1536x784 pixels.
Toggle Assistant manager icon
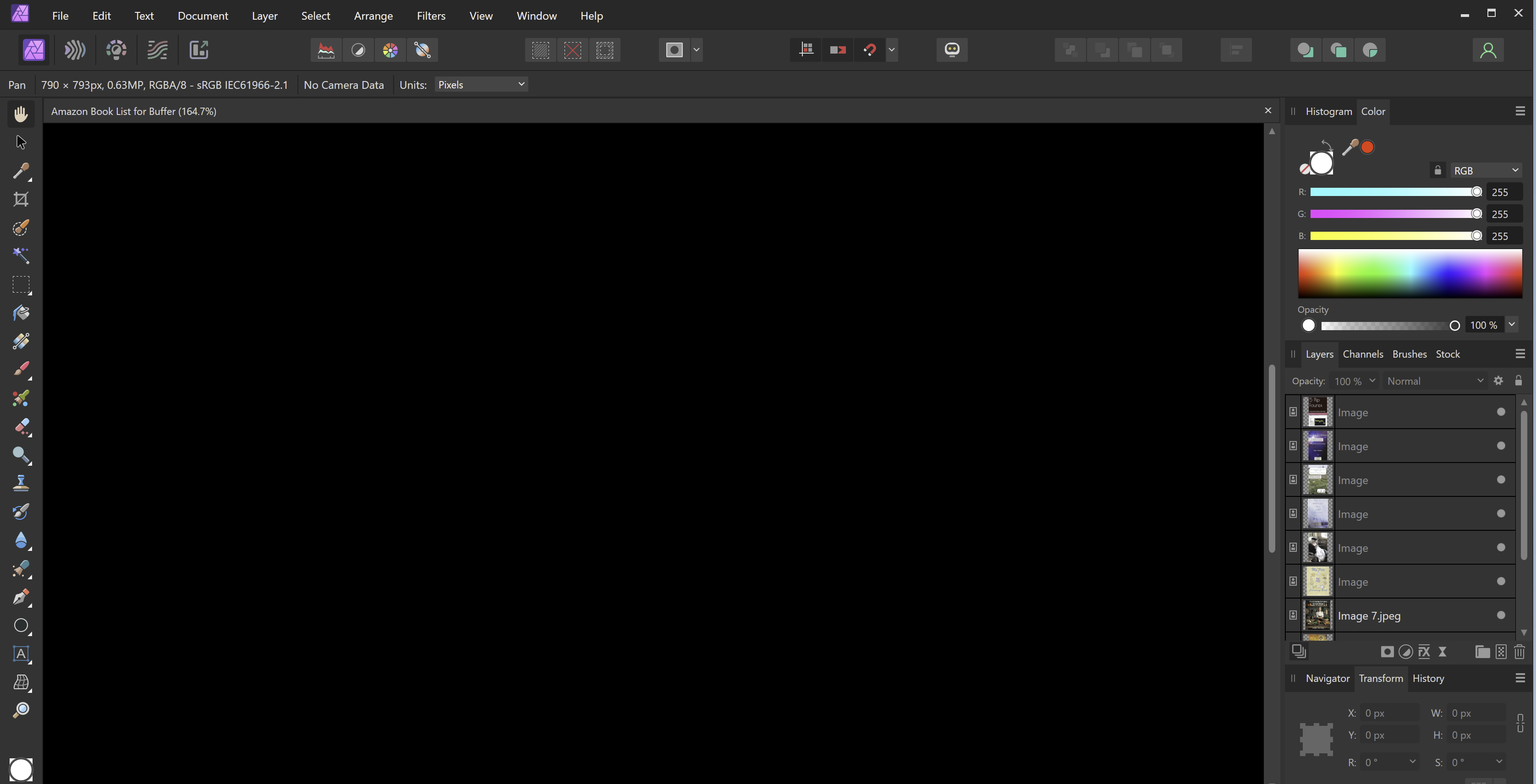click(x=952, y=50)
